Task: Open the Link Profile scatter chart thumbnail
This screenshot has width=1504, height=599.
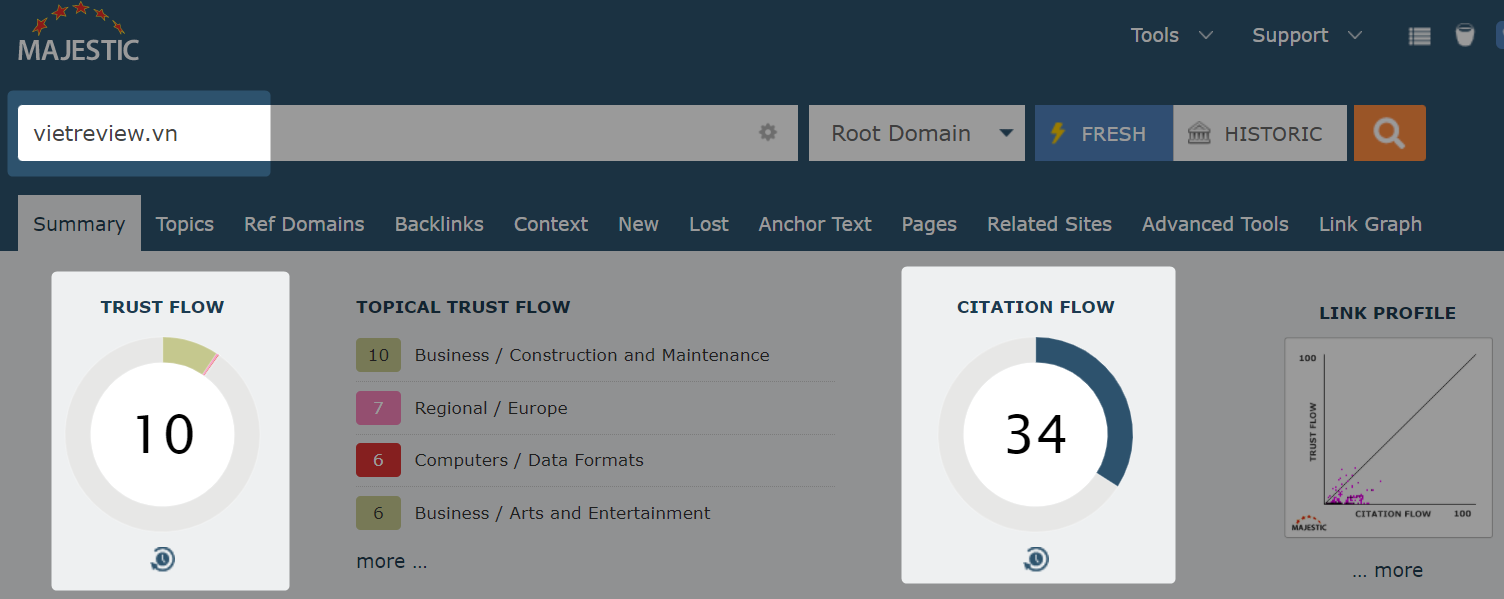Action: (1388, 437)
